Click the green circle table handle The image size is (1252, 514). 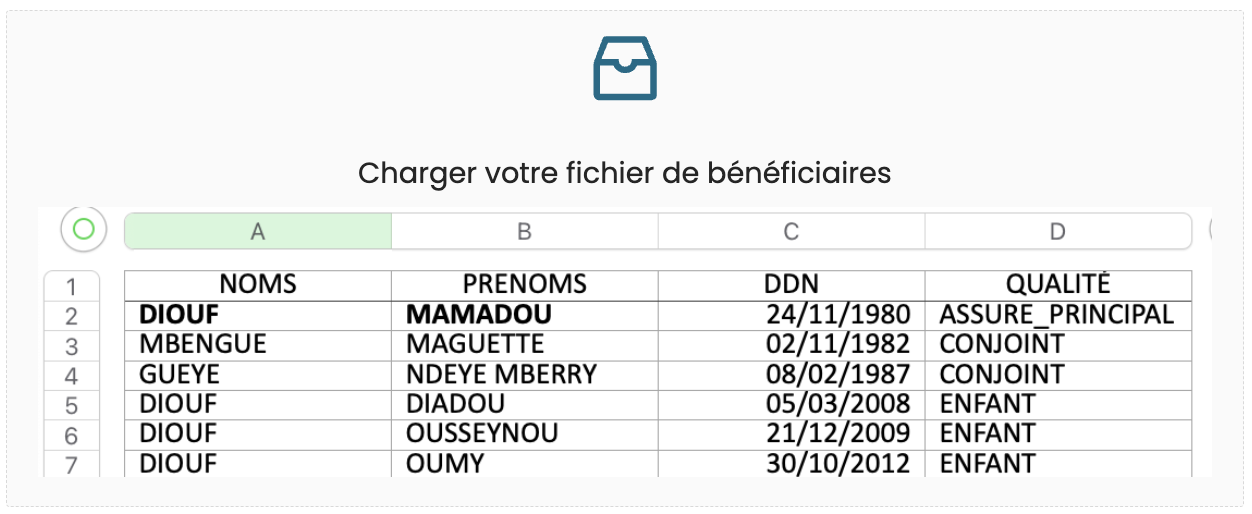coord(84,230)
